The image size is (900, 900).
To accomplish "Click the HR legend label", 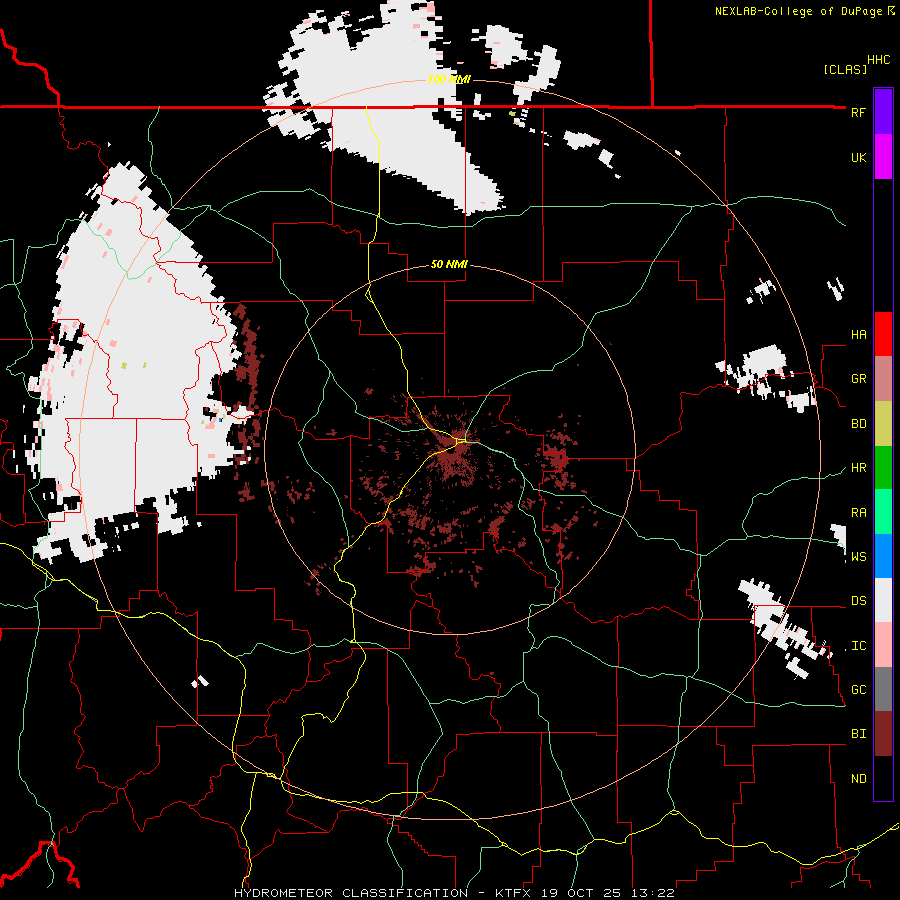I will (x=858, y=468).
